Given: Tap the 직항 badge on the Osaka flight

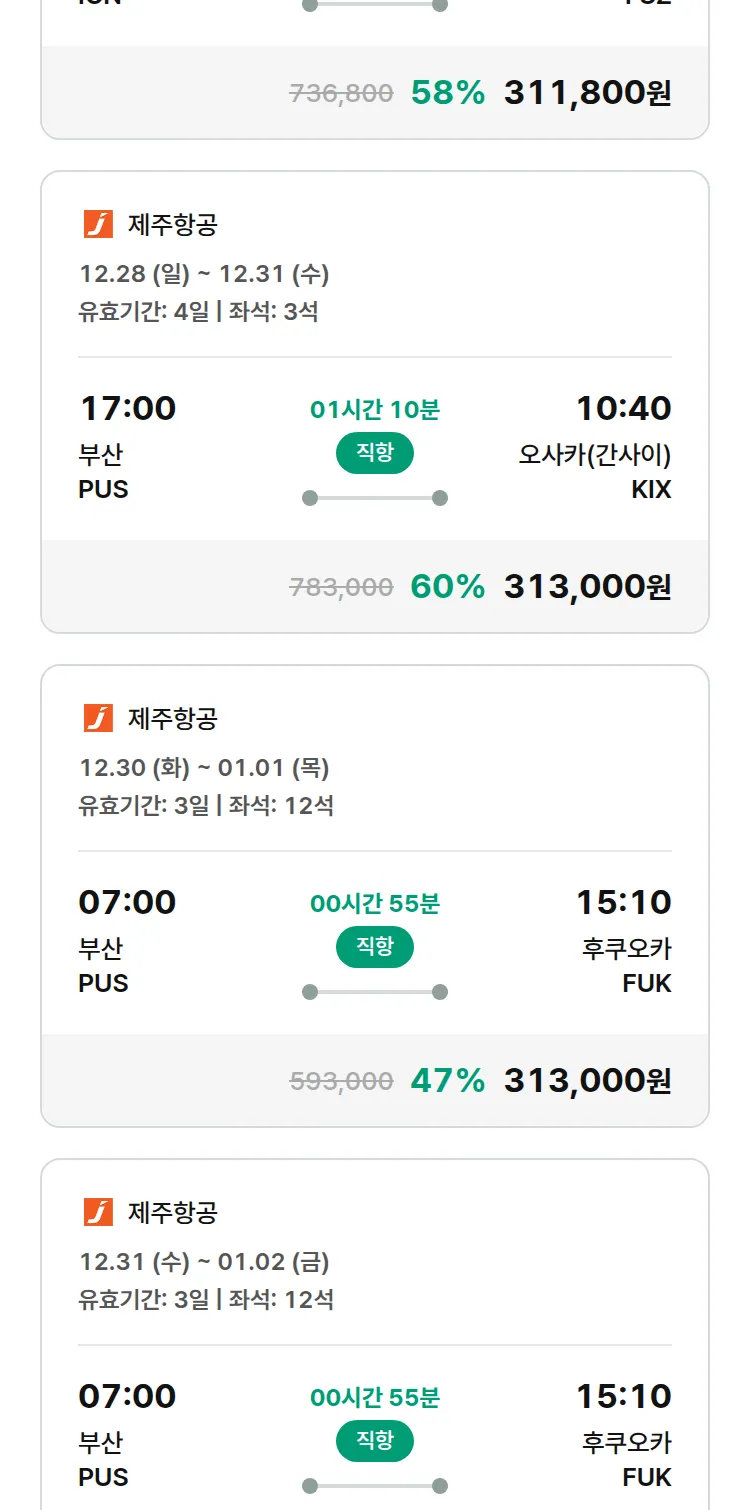Looking at the screenshot, I should pyautogui.click(x=375, y=453).
